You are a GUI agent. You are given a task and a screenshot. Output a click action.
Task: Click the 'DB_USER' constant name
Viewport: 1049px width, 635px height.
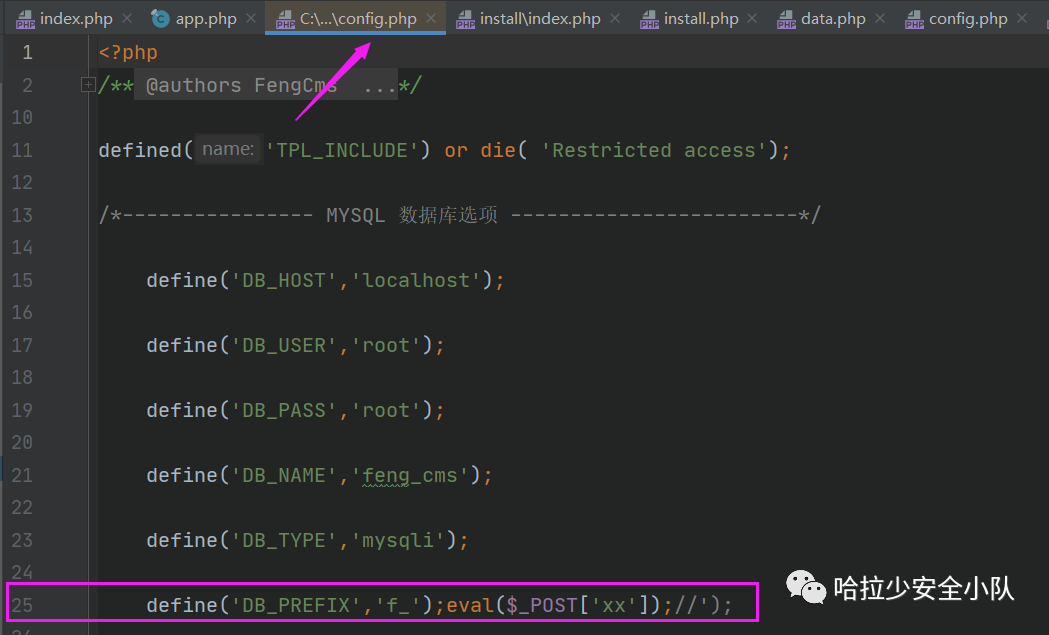pos(284,345)
